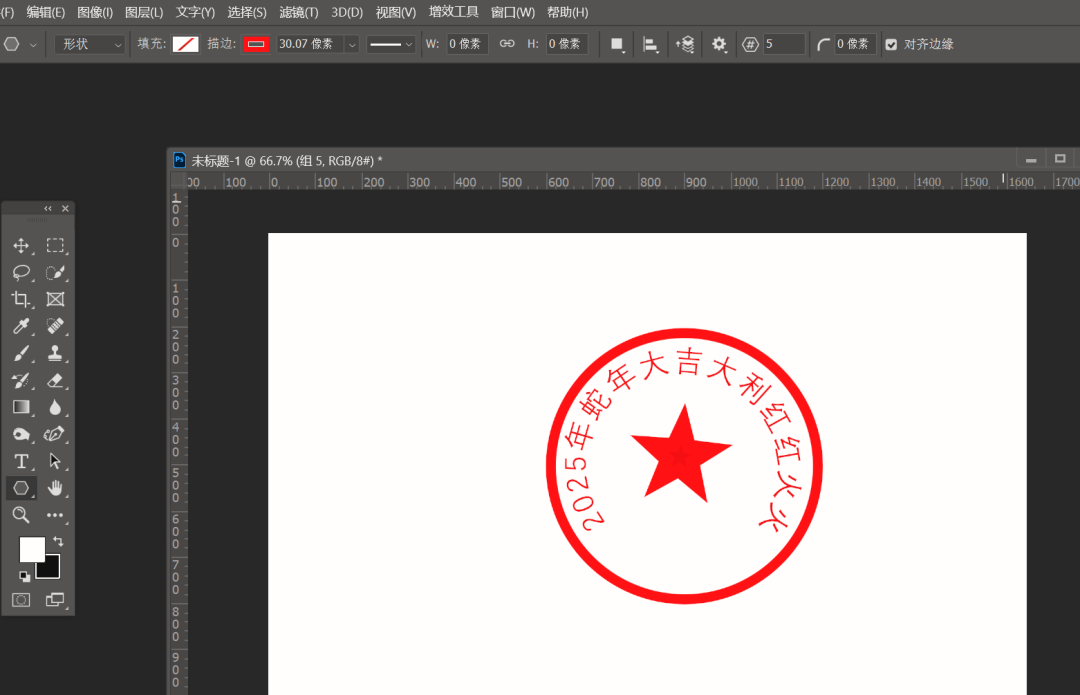Close the tools panel
1080x695 pixels.
(65, 209)
